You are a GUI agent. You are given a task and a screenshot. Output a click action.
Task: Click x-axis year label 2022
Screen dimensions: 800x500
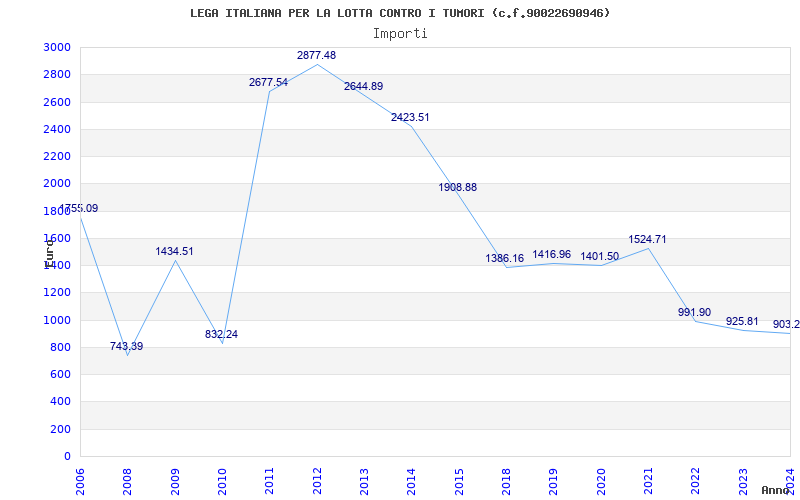[x=695, y=481]
